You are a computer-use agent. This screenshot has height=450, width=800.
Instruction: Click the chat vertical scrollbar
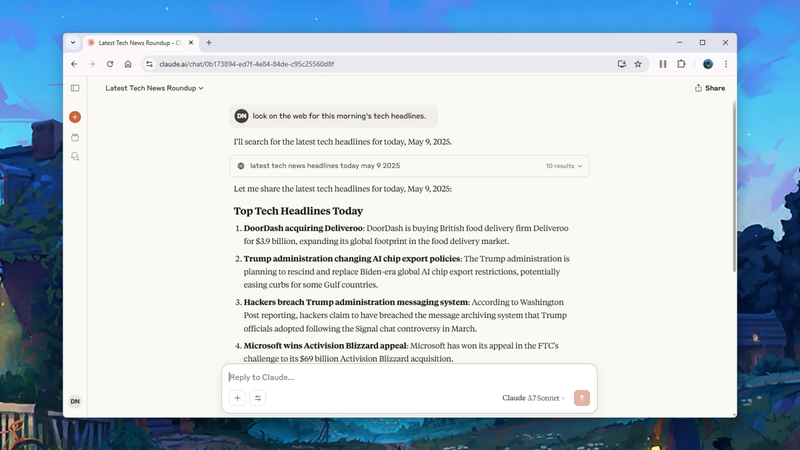pos(734,187)
